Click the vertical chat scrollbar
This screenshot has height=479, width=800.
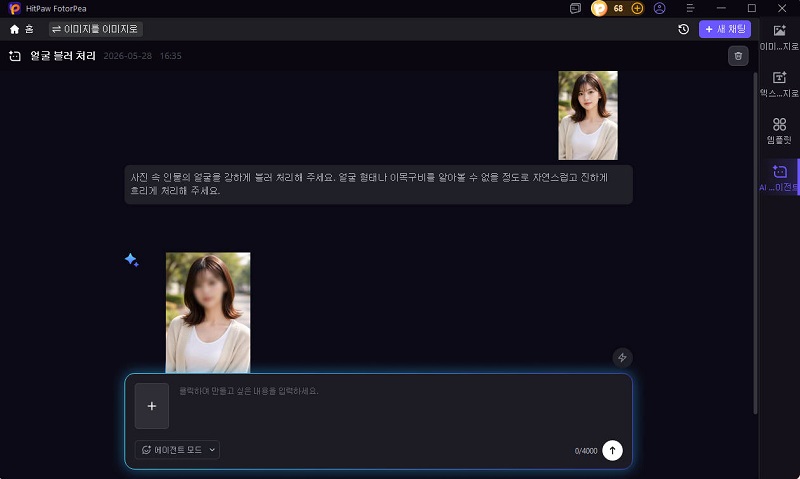point(756,243)
